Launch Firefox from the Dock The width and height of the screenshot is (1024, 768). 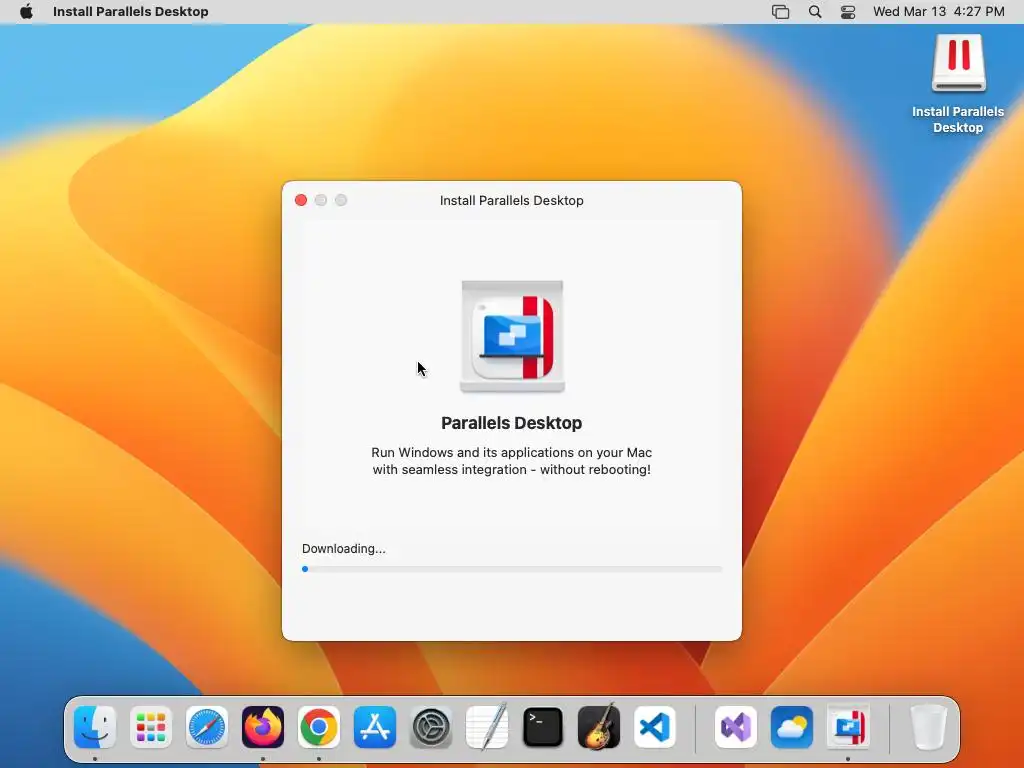(x=263, y=727)
